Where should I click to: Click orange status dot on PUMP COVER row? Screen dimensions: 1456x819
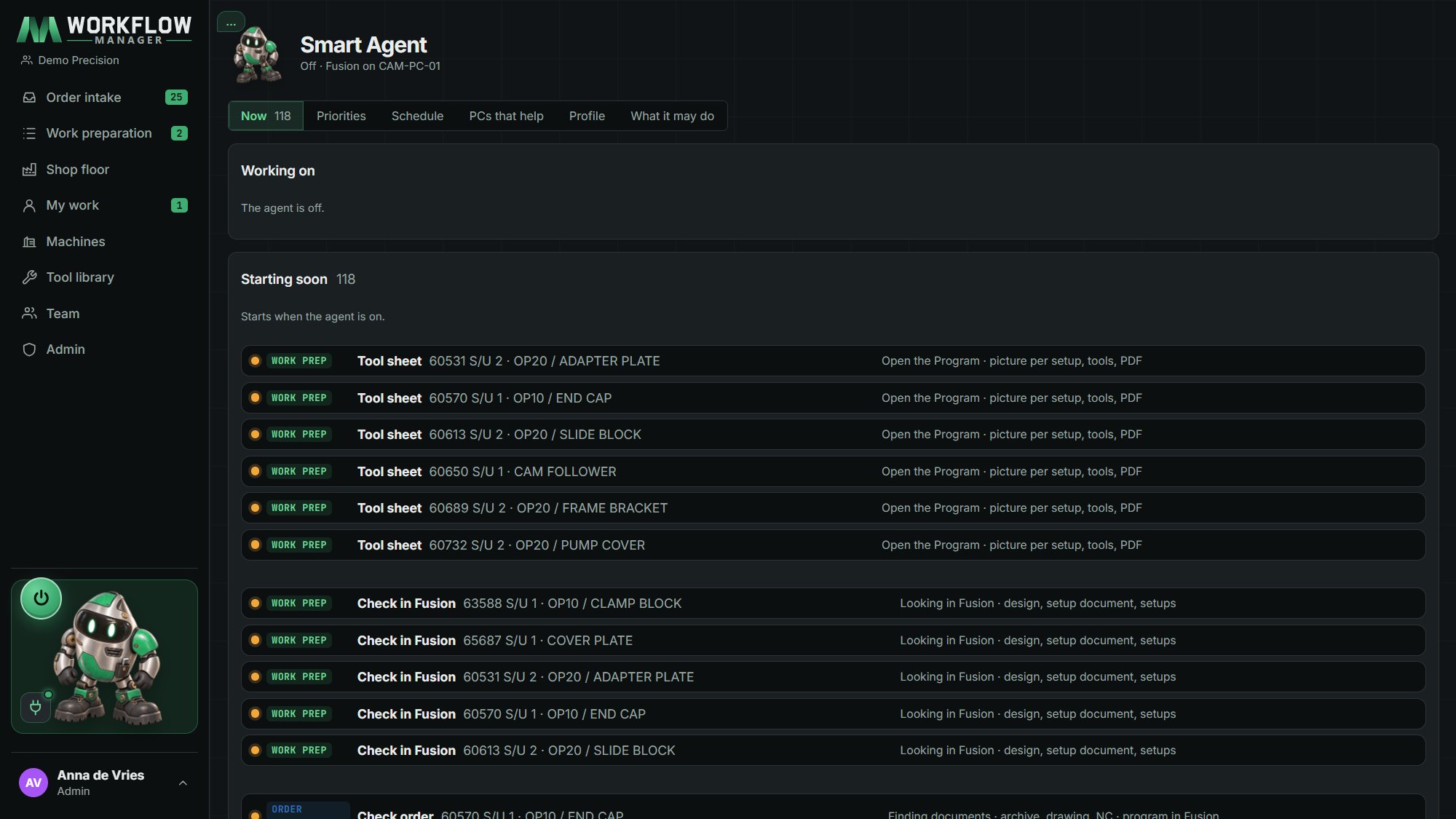click(255, 545)
